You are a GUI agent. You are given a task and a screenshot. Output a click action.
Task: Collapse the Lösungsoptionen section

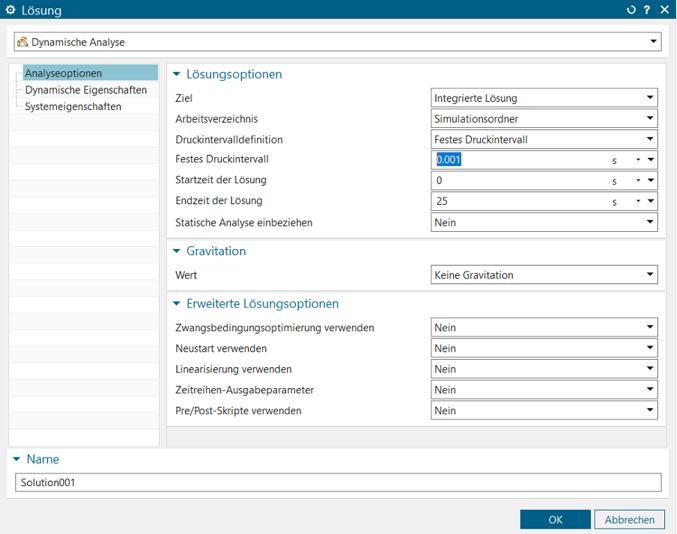click(x=178, y=74)
